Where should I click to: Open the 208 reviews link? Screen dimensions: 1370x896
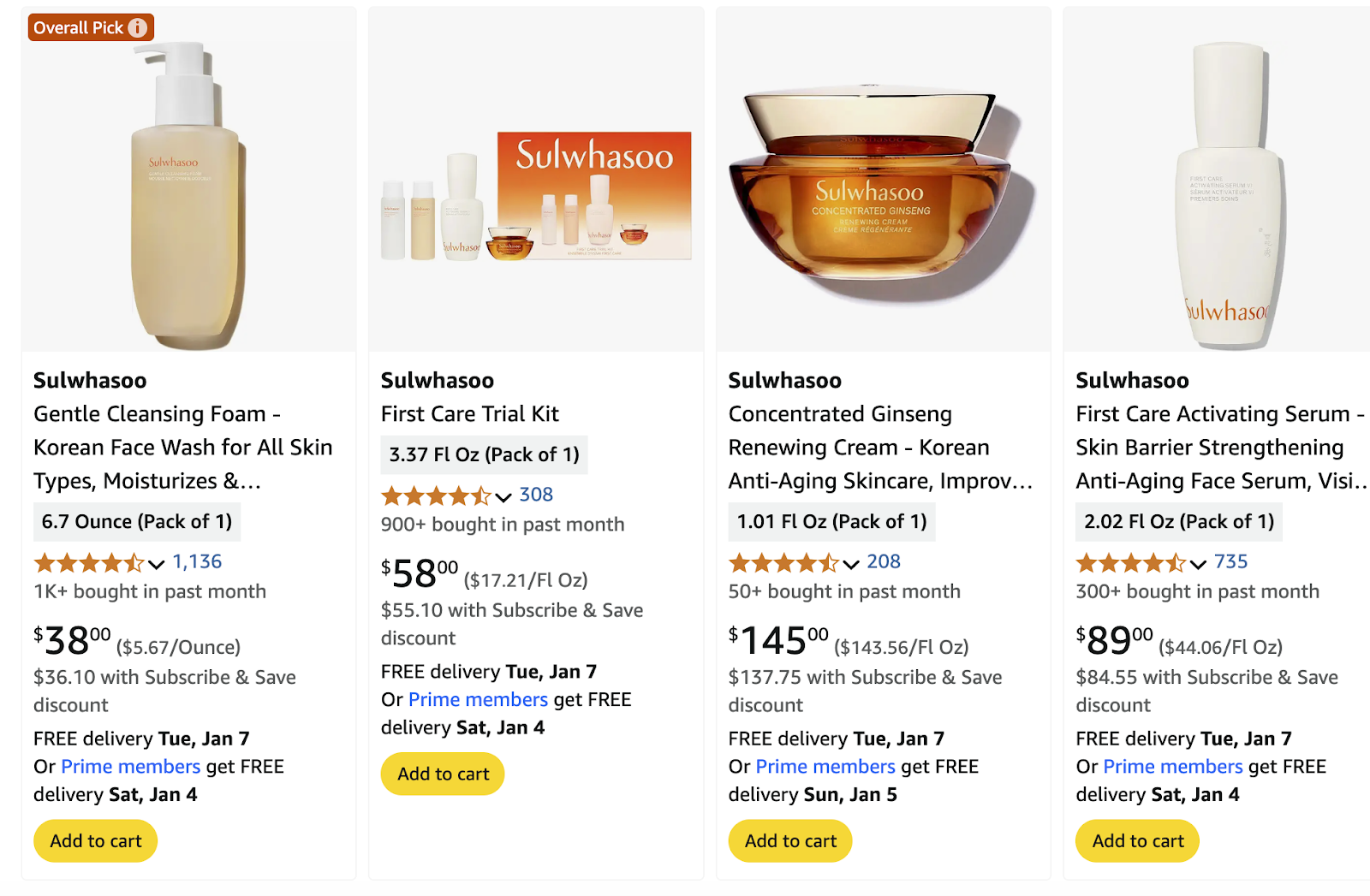[884, 562]
